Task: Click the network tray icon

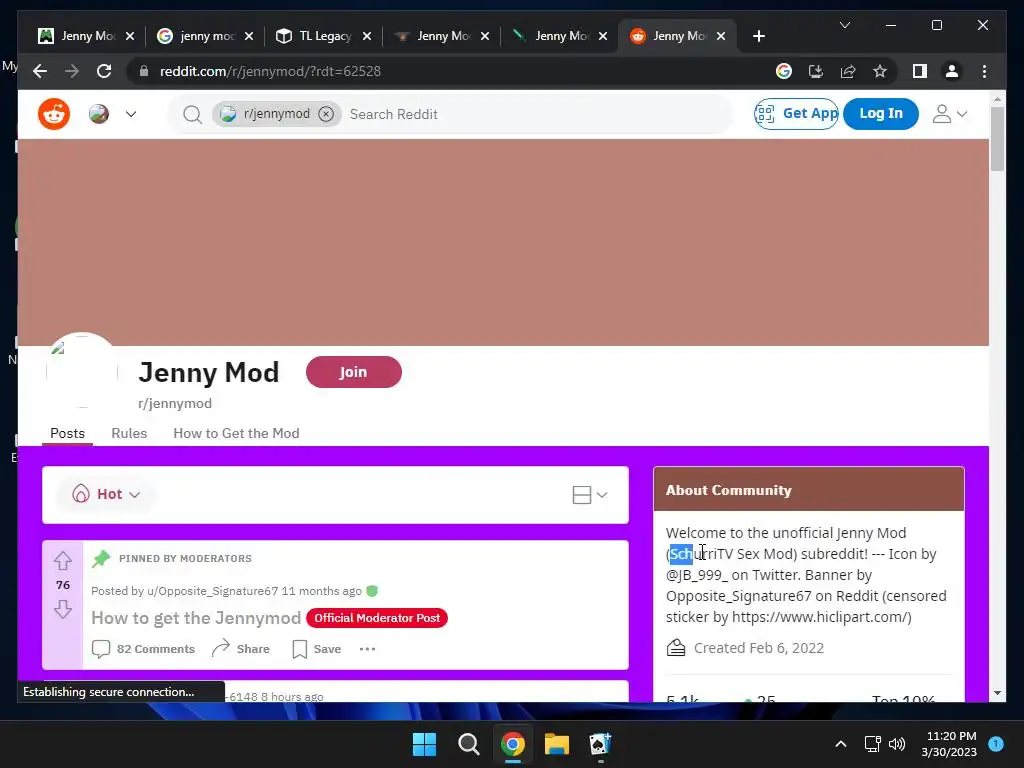Action: tap(872, 744)
